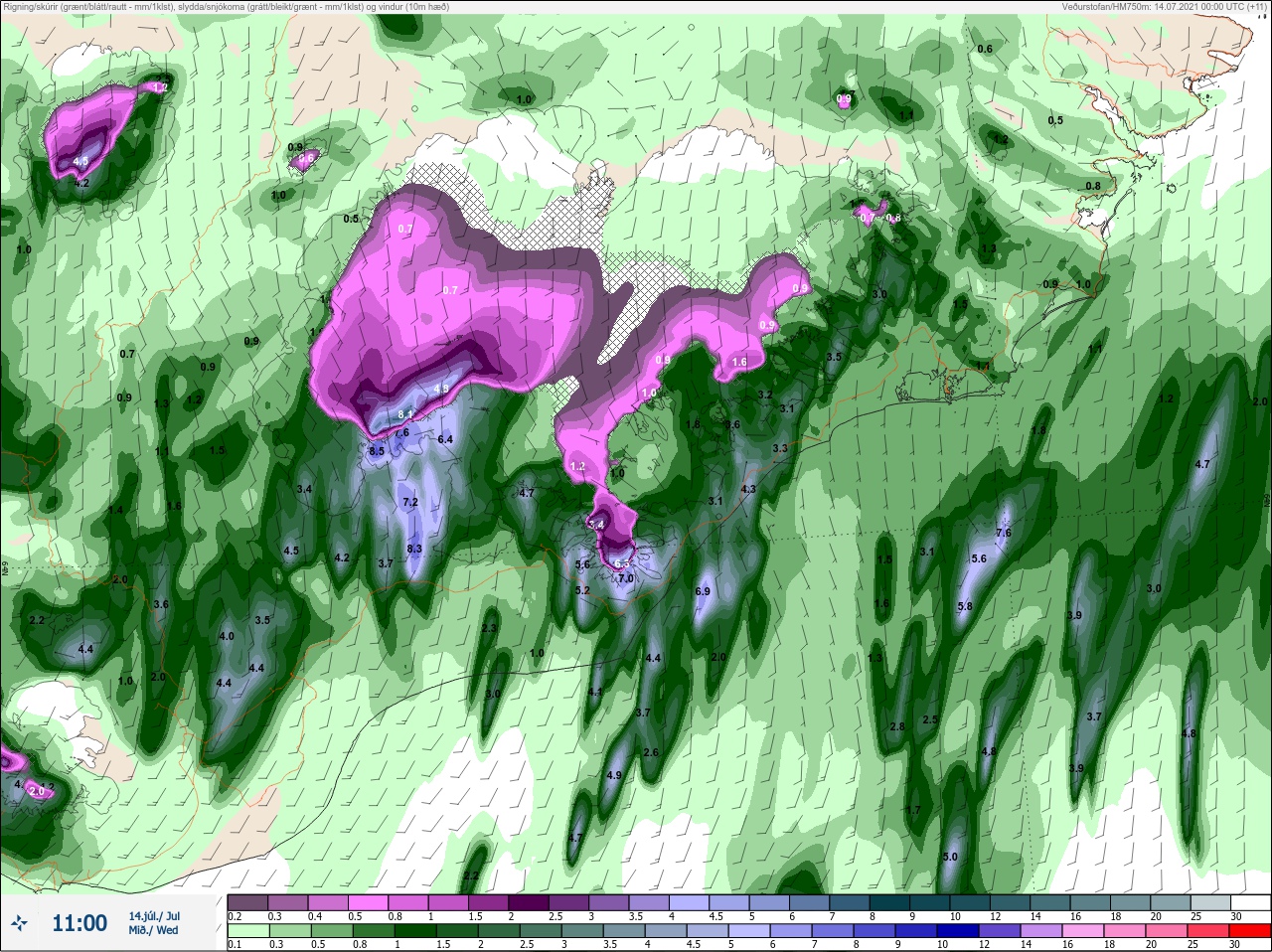Click the Veðurstofan logo icon beside the time
This screenshot has width=1272, height=952.
coord(18,924)
